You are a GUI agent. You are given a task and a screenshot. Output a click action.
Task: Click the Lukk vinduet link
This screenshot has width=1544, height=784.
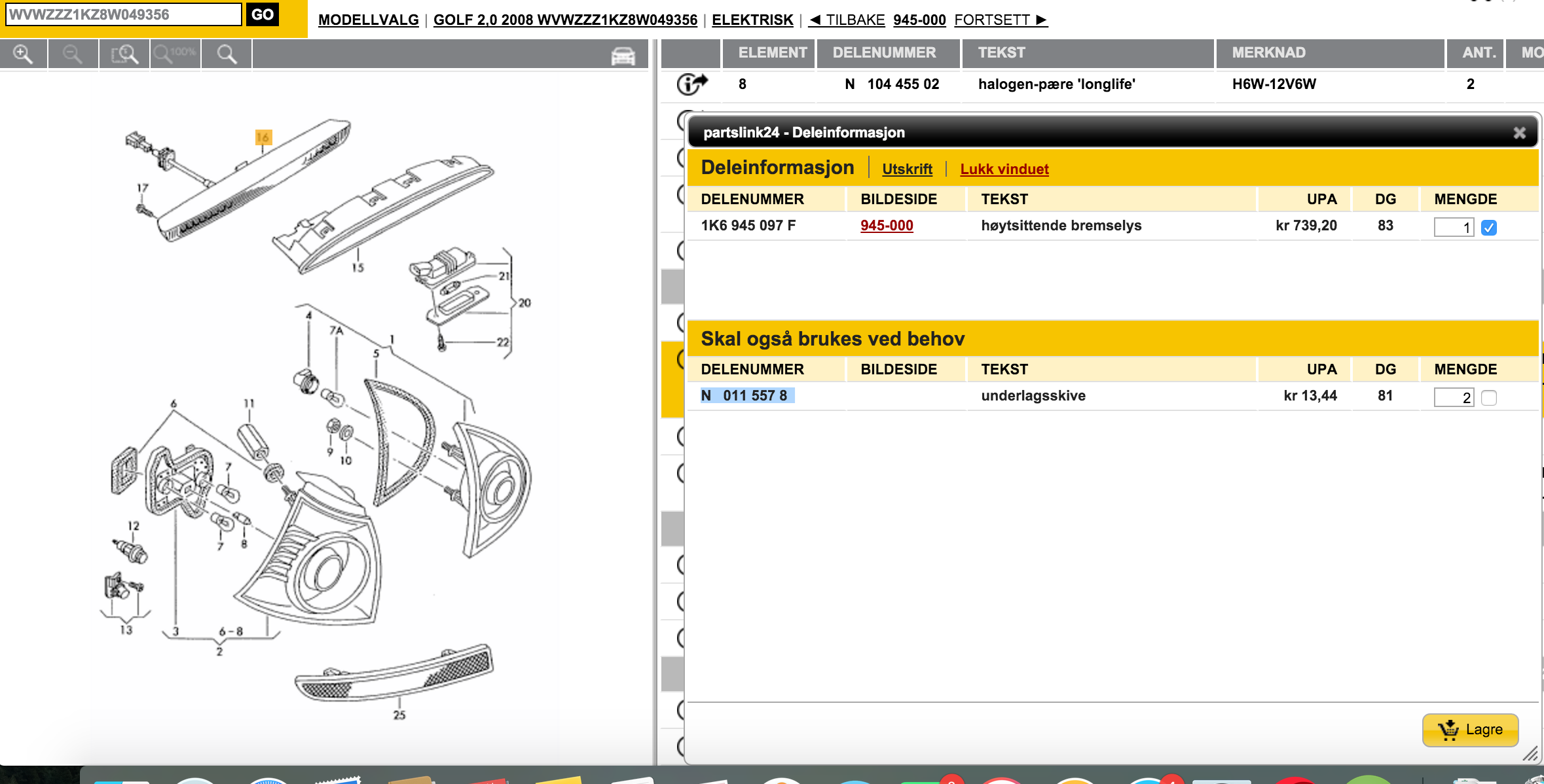coord(1004,169)
